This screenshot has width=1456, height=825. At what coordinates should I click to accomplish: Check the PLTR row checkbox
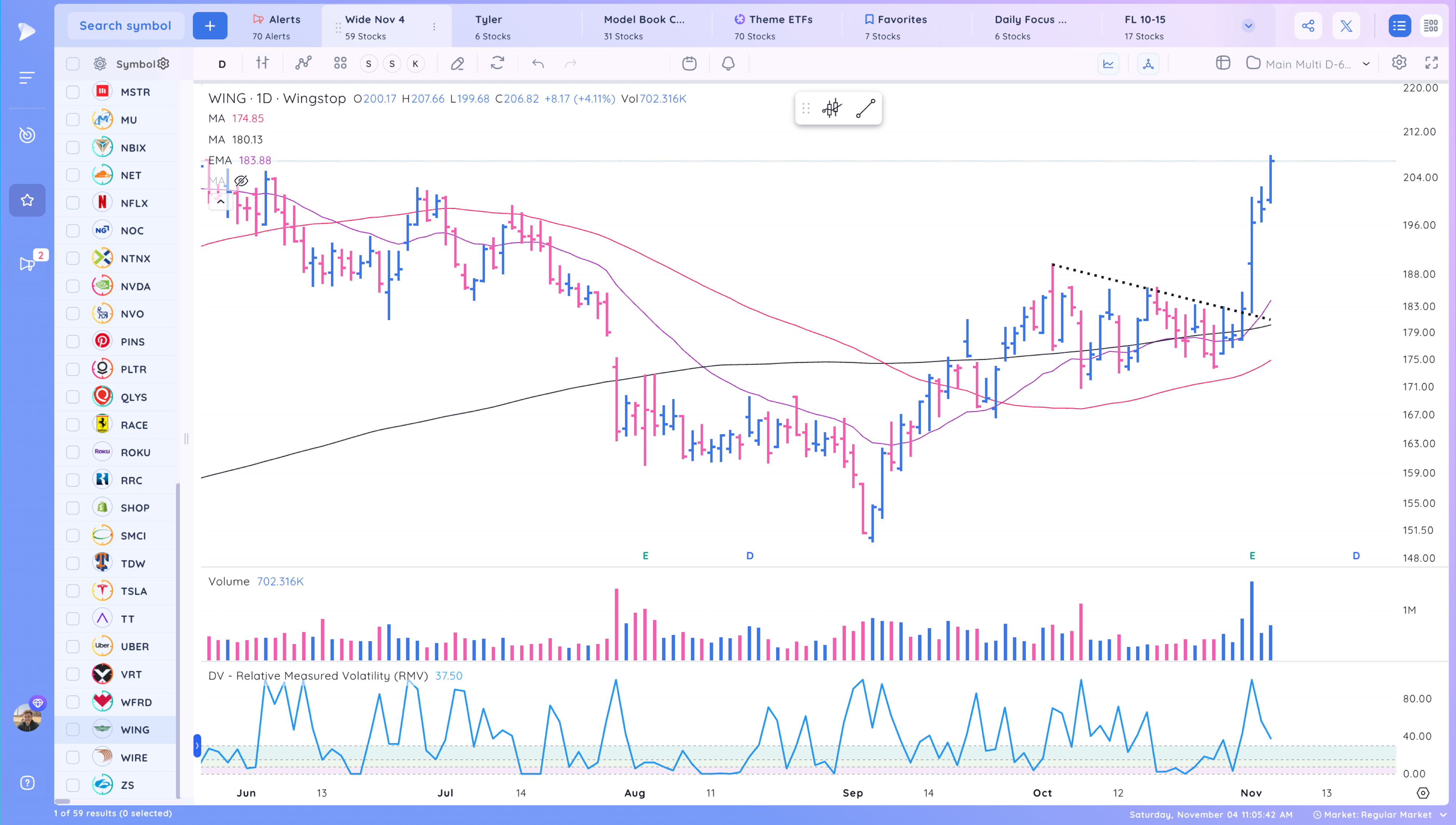[72, 370]
